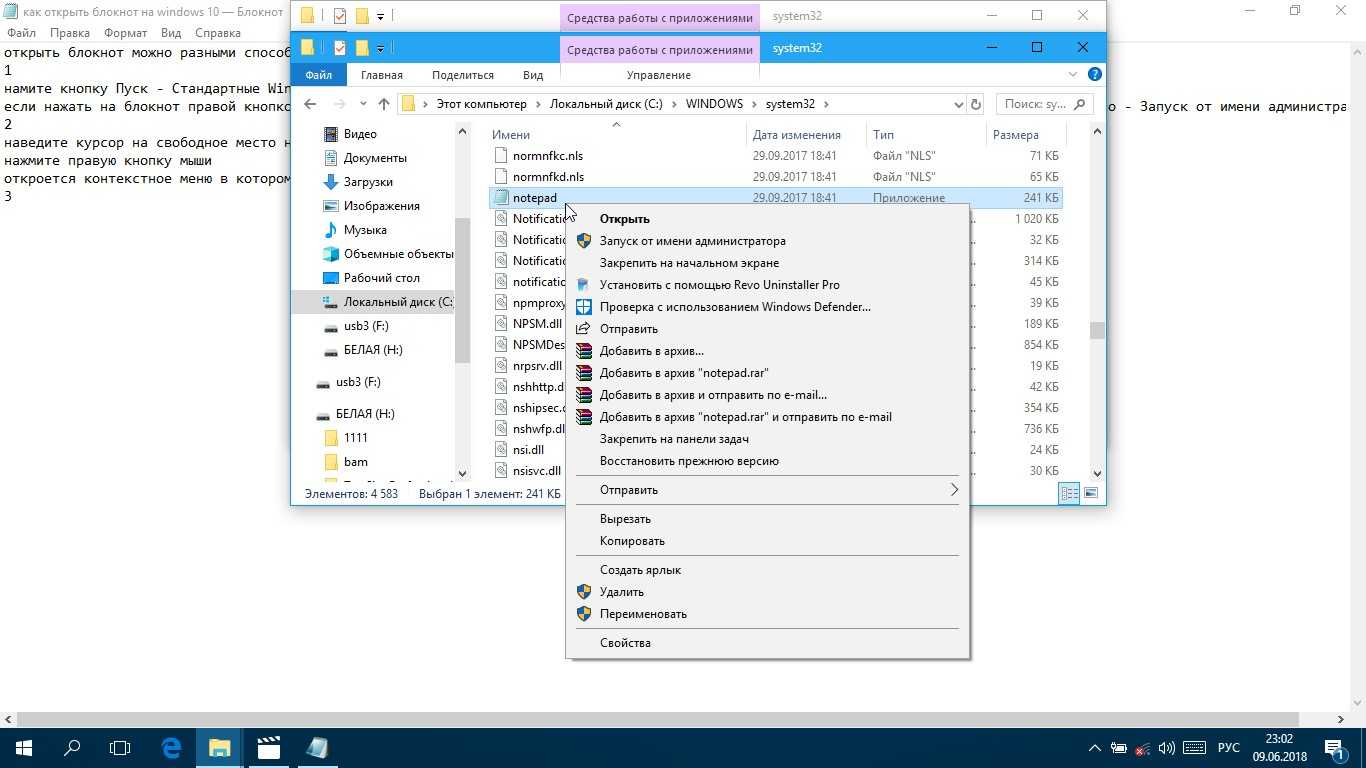Open Notepad's Формат menu
The width and height of the screenshot is (1366, 768).
126,33
